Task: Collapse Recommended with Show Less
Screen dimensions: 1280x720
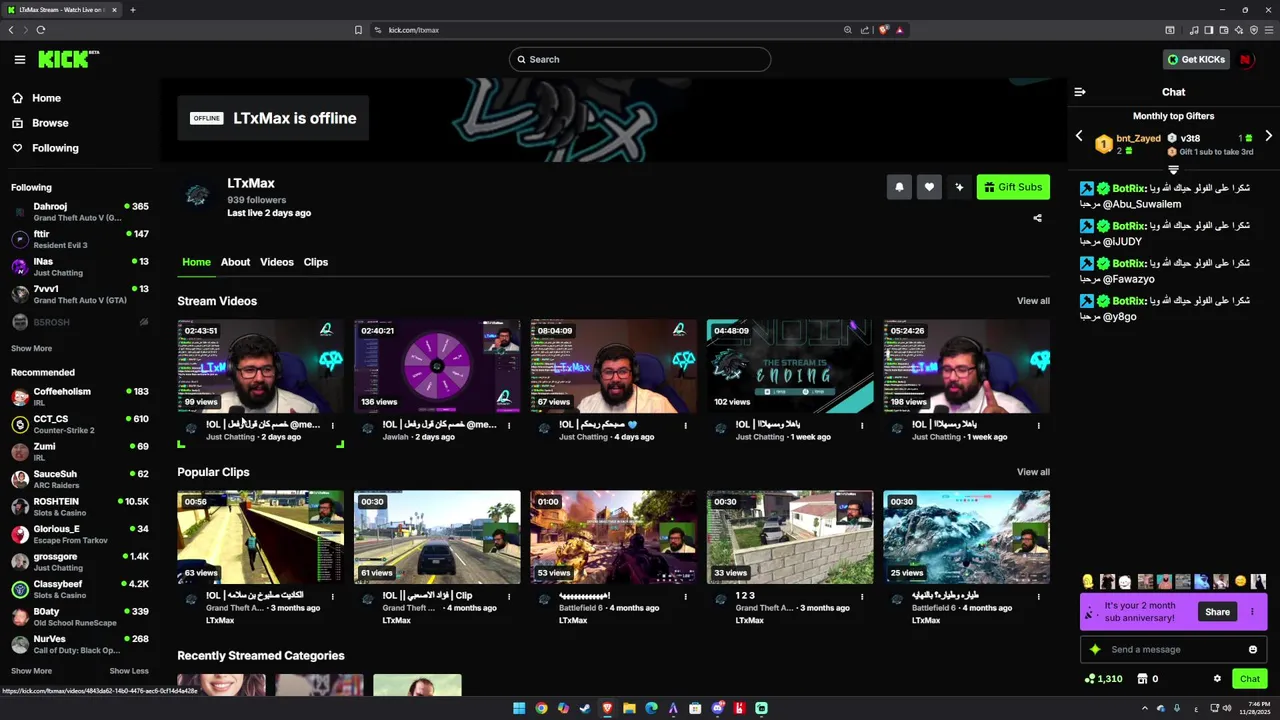Action: [x=129, y=671]
